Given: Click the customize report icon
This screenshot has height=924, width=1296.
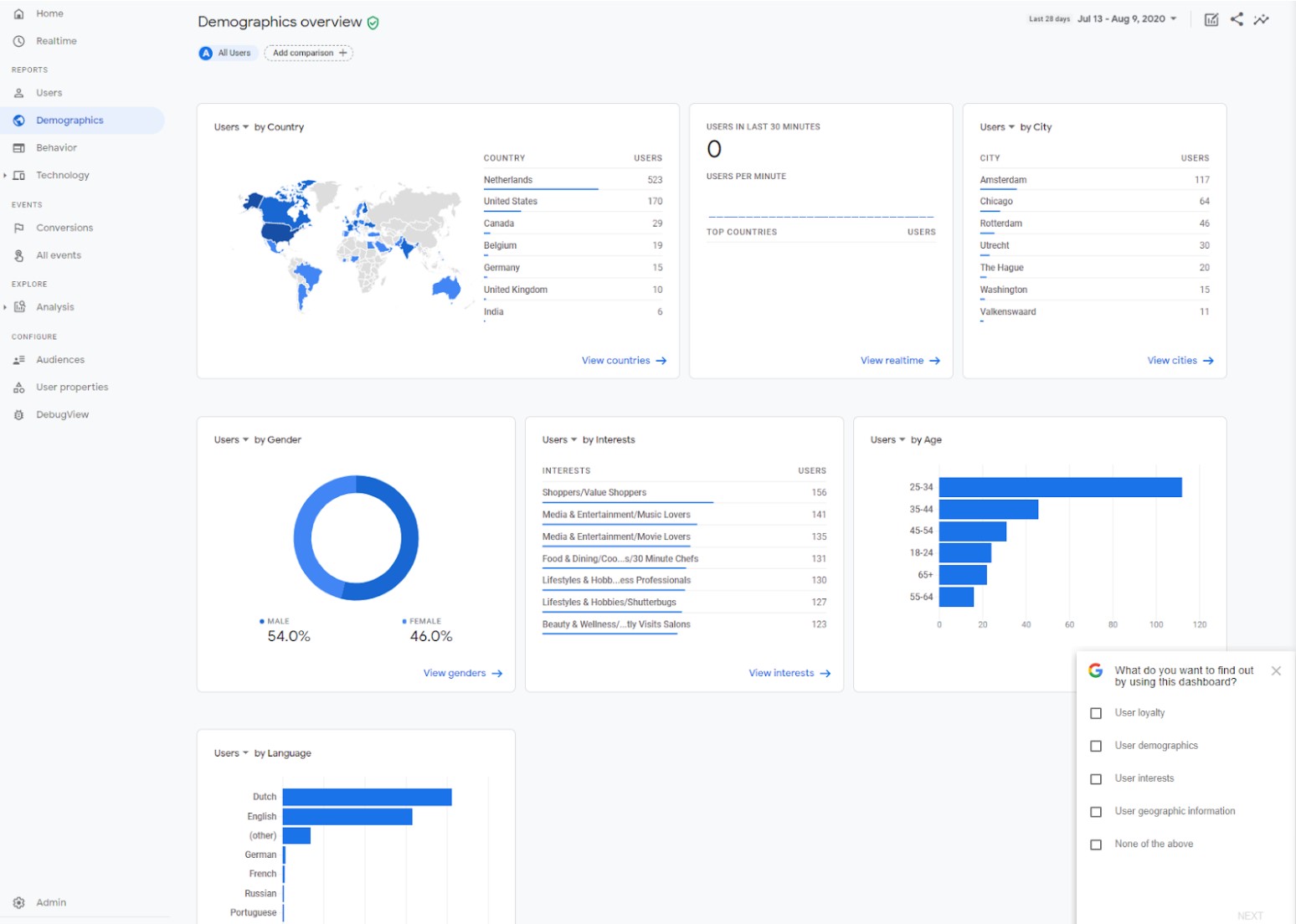Looking at the screenshot, I should pos(1211,19).
